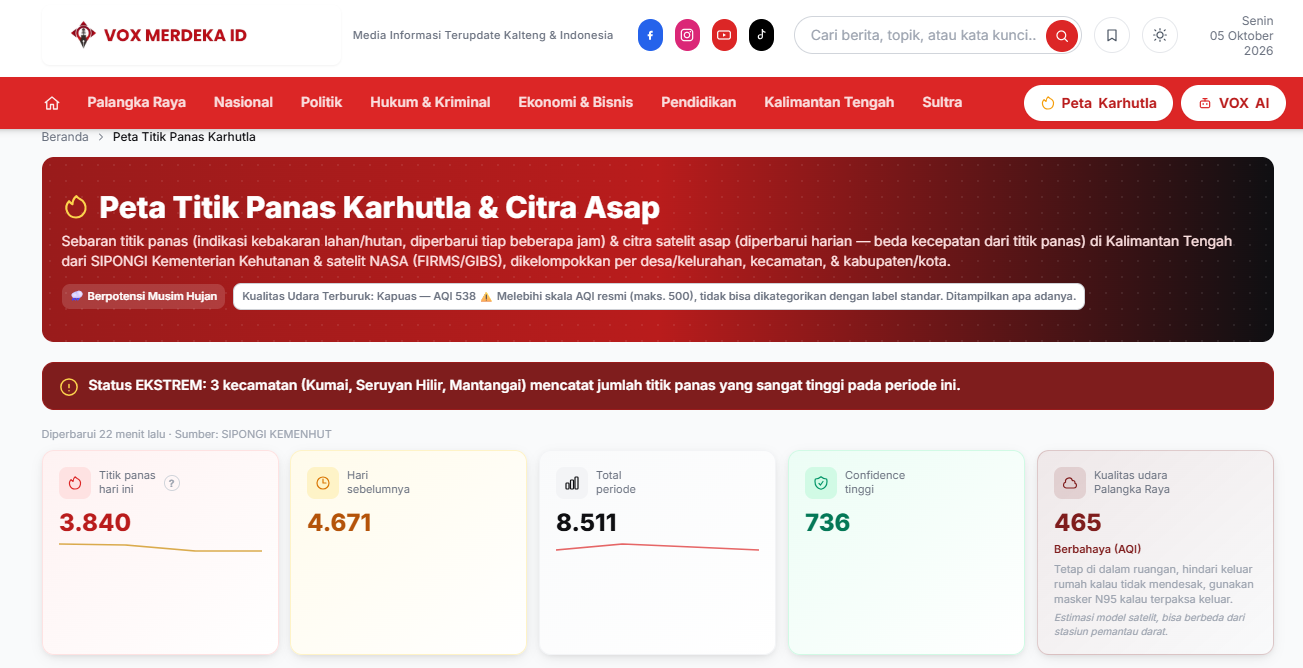The width and height of the screenshot is (1303, 668).
Task: Click the Vox Merdeka ID logo
Action: [x=159, y=35]
